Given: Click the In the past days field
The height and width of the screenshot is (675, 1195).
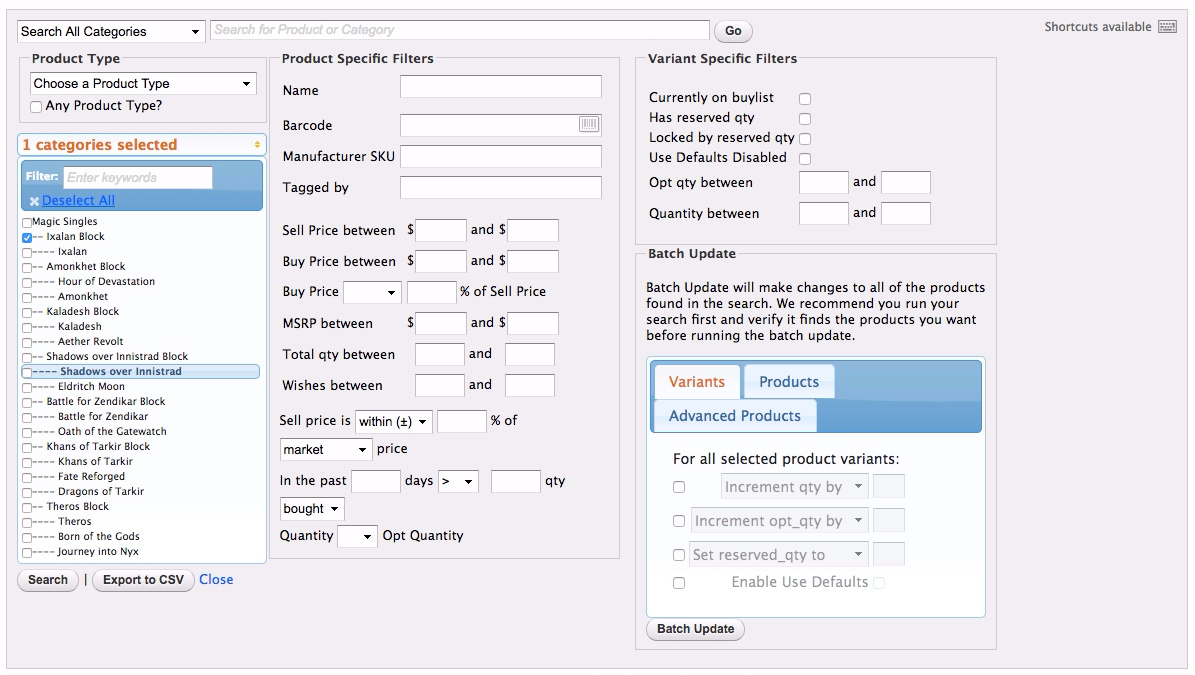Looking at the screenshot, I should pos(376,481).
